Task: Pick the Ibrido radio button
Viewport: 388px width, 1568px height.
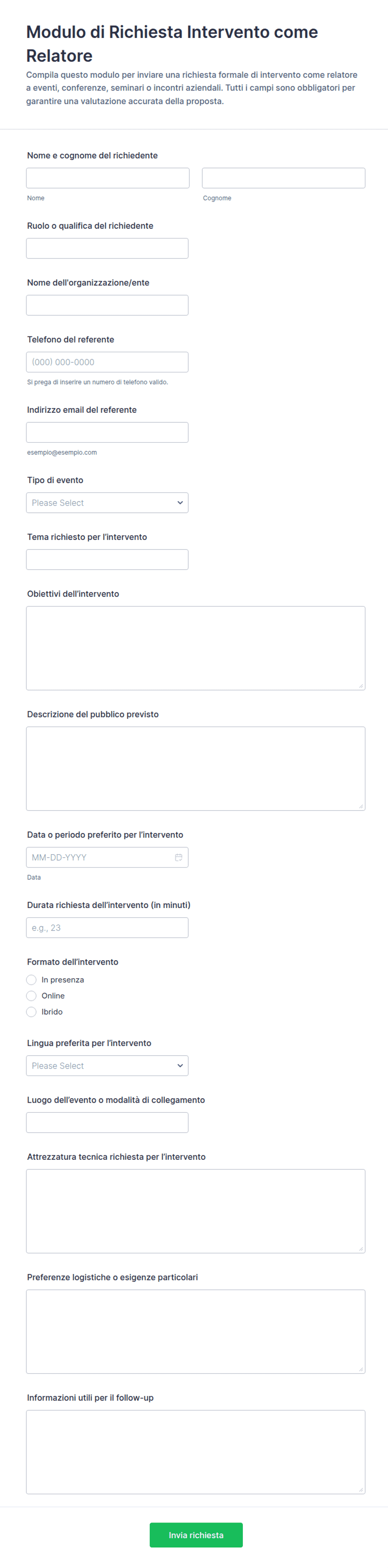Action: pyautogui.click(x=31, y=1012)
